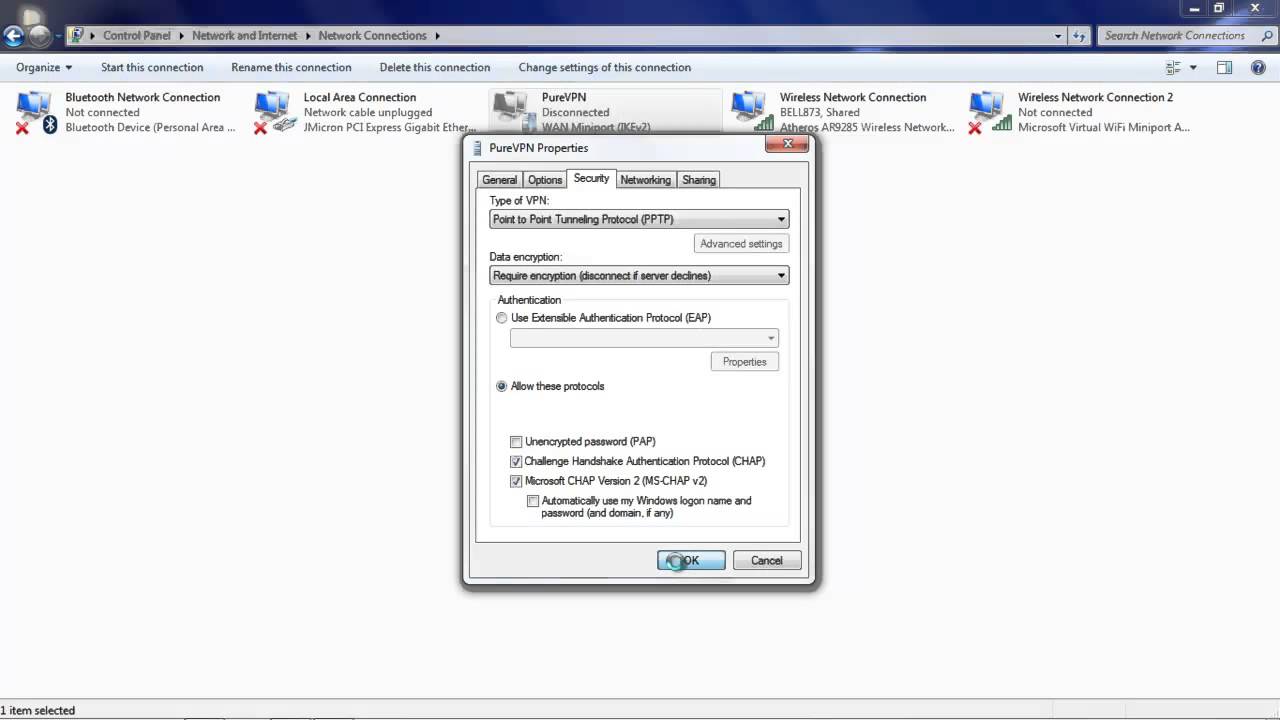The width and height of the screenshot is (1280, 720).
Task: Open the disabled EAP method dropdown
Action: coord(644,338)
